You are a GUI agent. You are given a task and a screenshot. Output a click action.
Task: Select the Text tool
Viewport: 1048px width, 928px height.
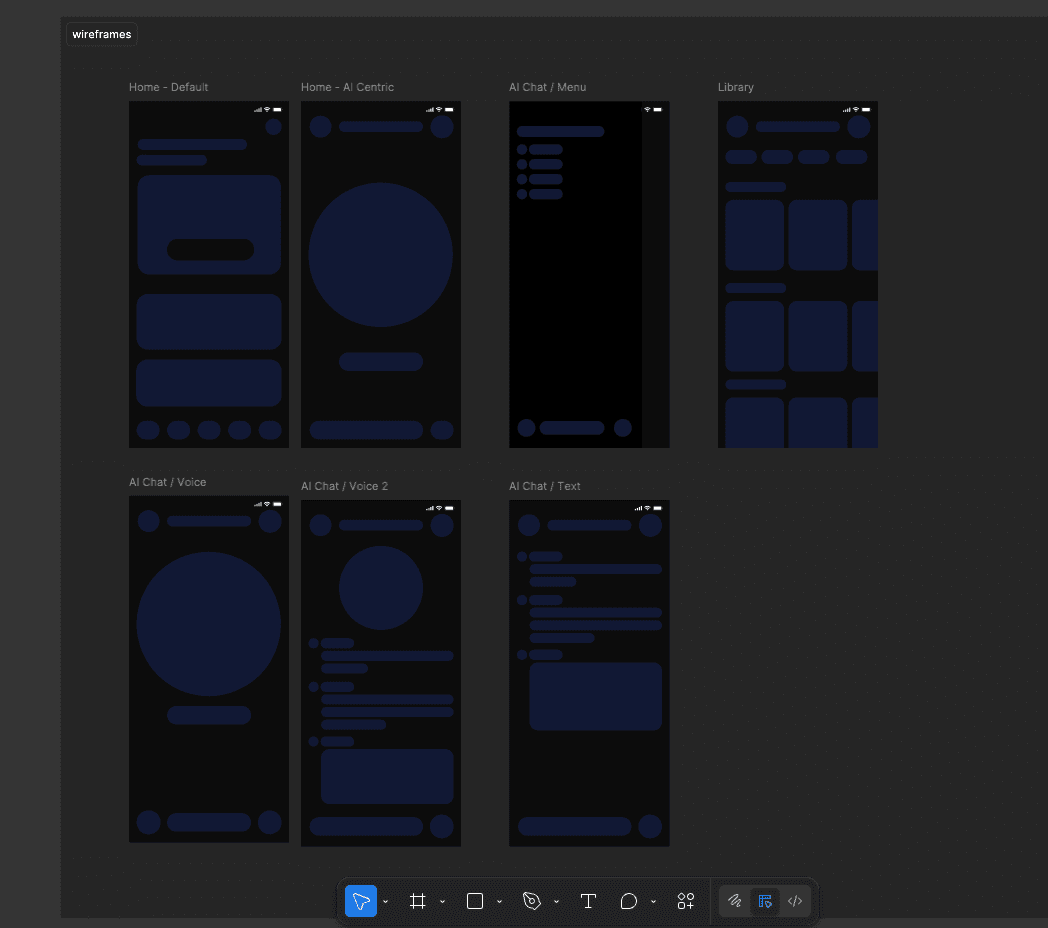pyautogui.click(x=588, y=901)
